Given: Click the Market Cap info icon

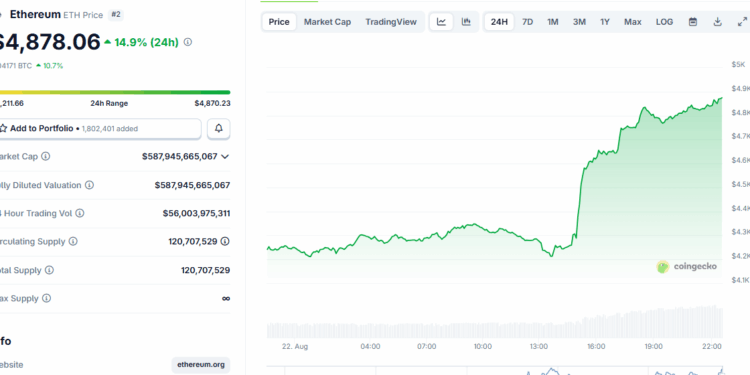Looking at the screenshot, I should [x=45, y=156].
